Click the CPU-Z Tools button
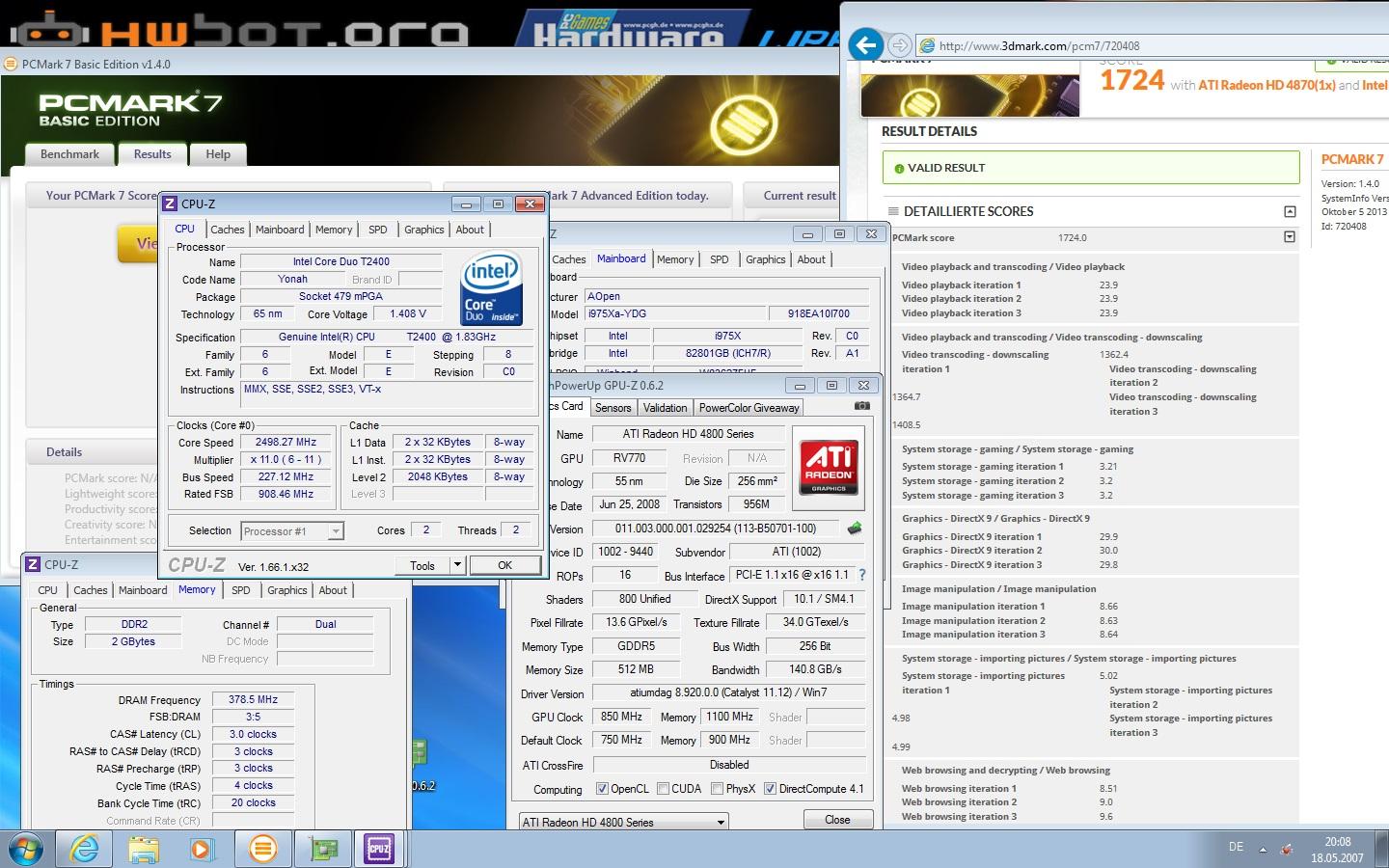Viewport: 1389px width, 868px height. [x=422, y=565]
